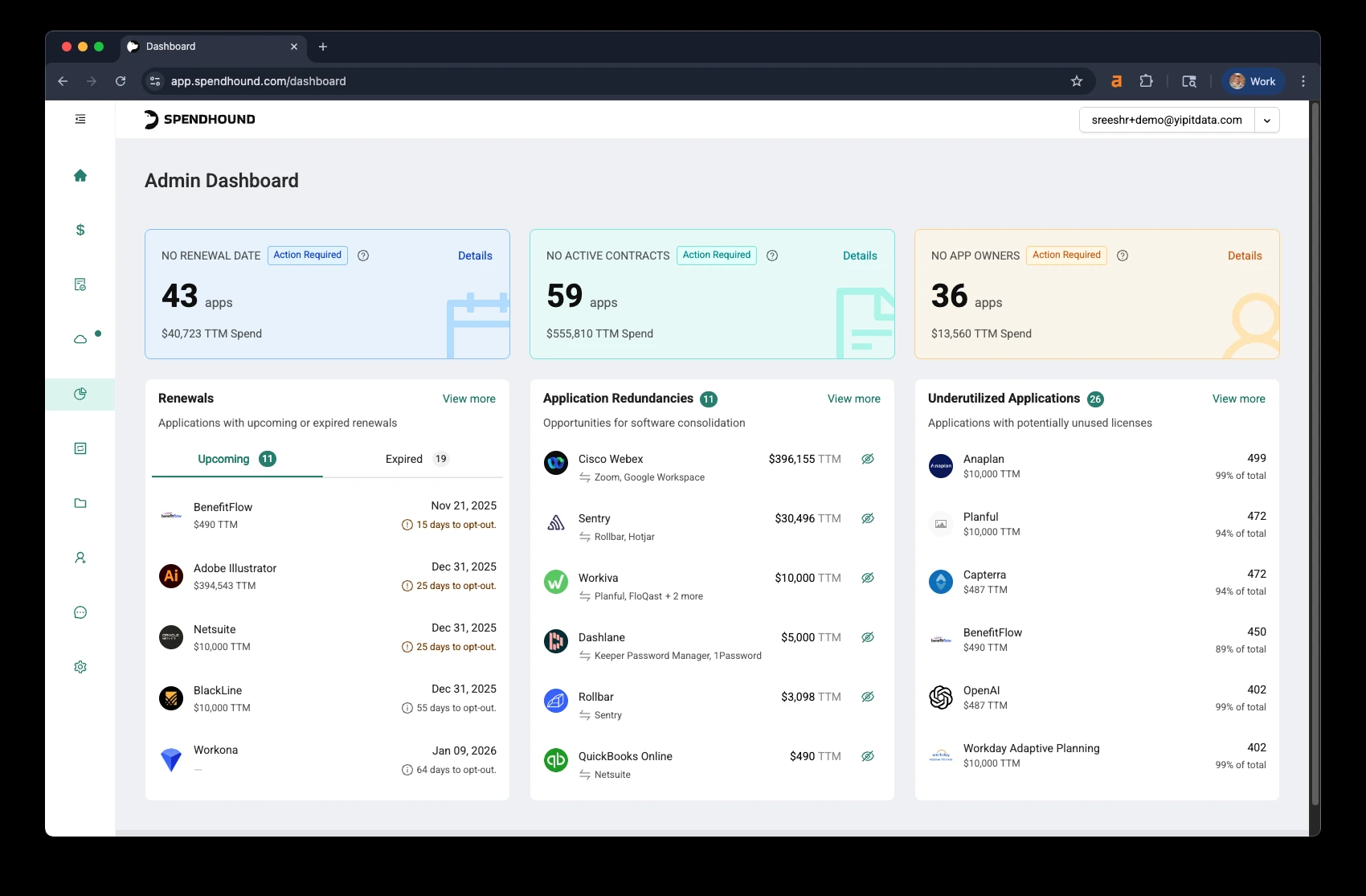Open the Capterra underutilized row
Screen dimensions: 1366x896
[x=1097, y=582]
